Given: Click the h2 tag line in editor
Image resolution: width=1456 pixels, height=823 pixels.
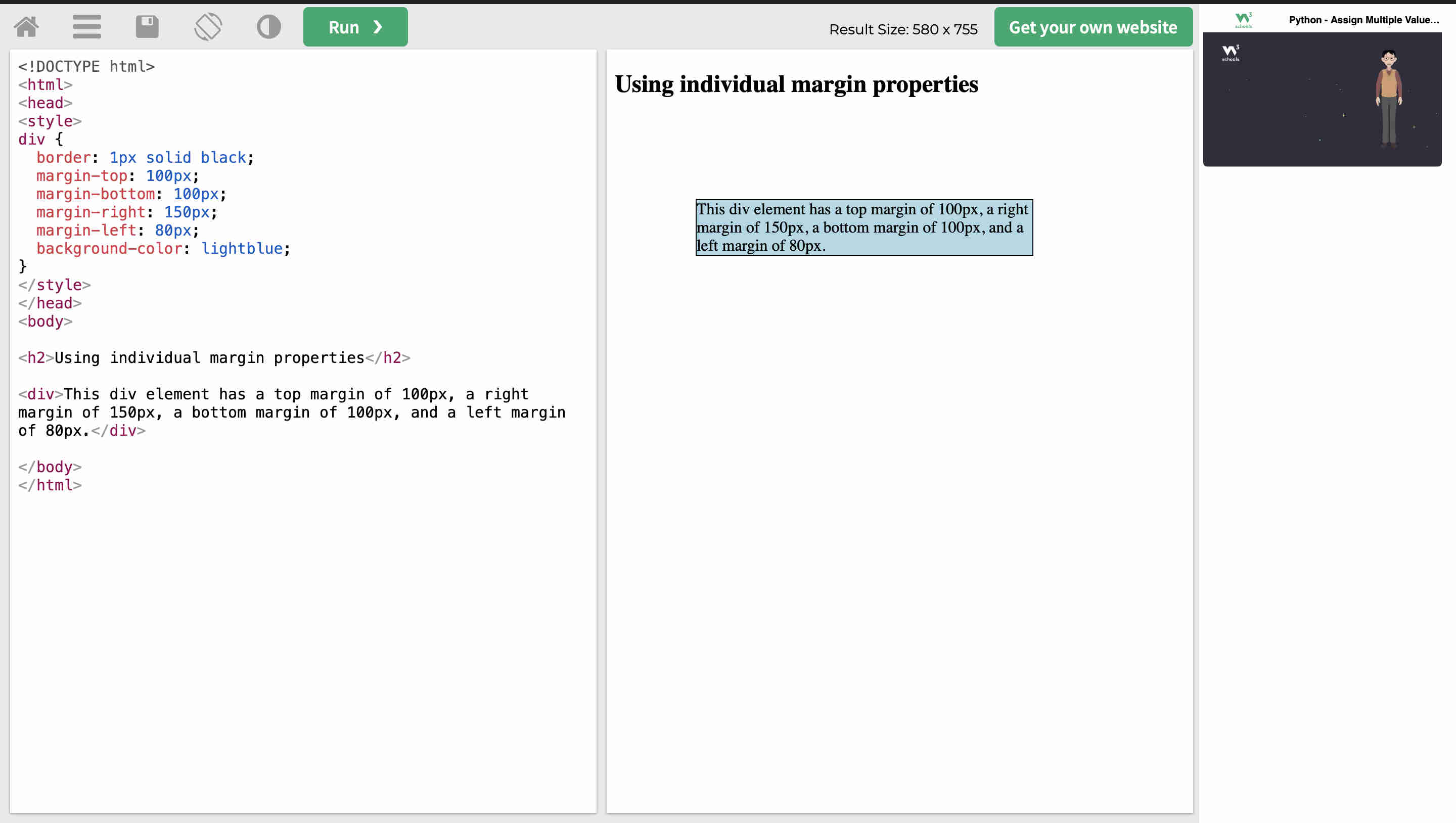Looking at the screenshot, I should point(214,358).
